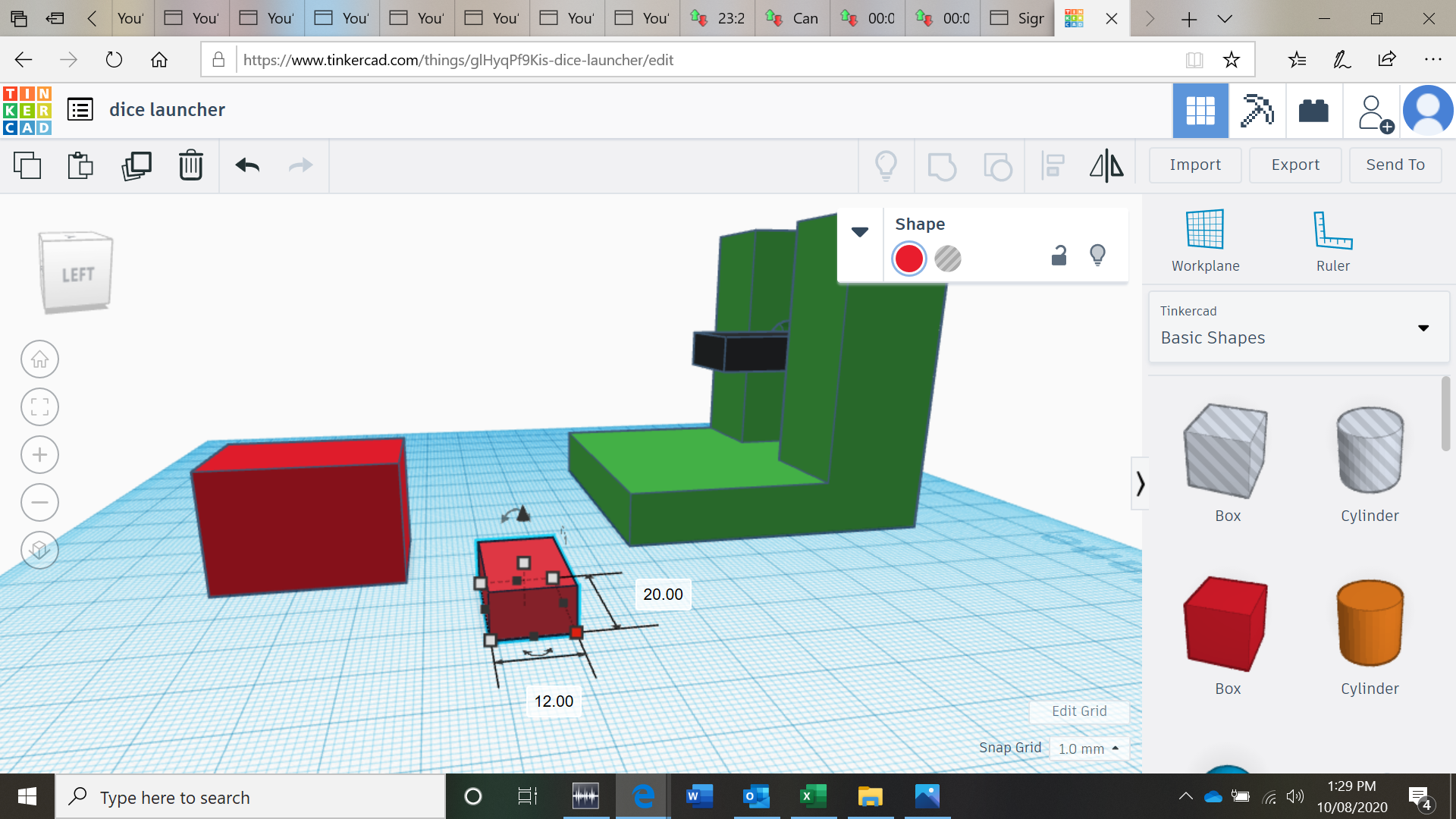Click the Edit Grid button
Screen dimensions: 1456x819
[1079, 711]
